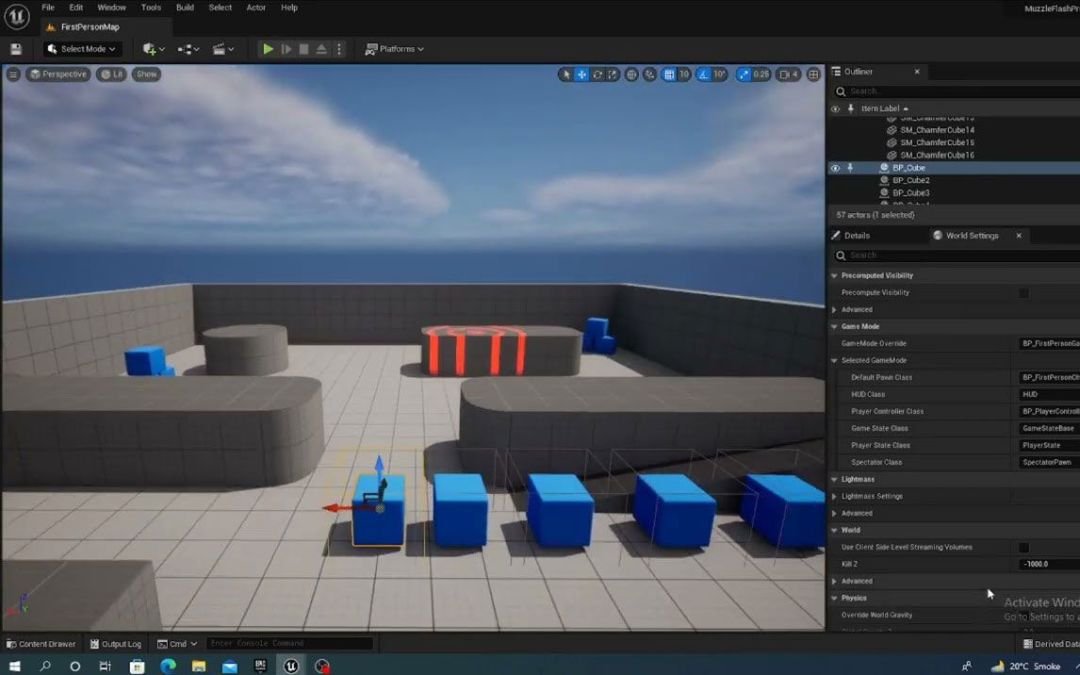This screenshot has height=675, width=1080.
Task: Open the Edit menu
Action: pyautogui.click(x=76, y=8)
